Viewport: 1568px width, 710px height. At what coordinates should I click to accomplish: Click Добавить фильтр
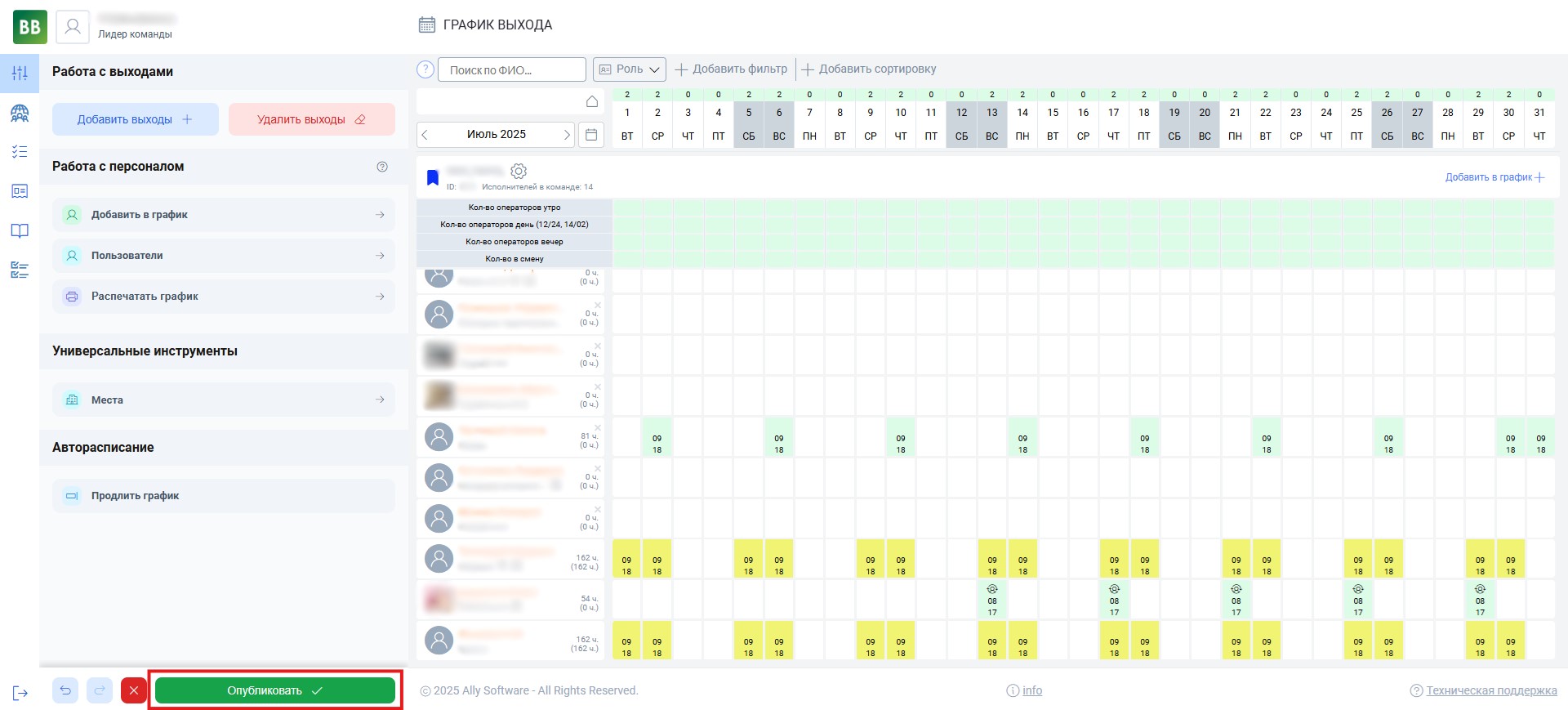[731, 69]
